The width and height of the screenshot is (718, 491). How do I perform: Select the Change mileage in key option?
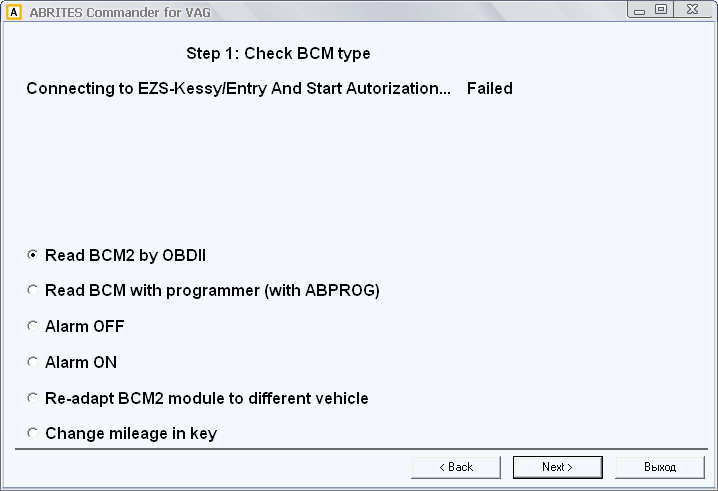[33, 434]
